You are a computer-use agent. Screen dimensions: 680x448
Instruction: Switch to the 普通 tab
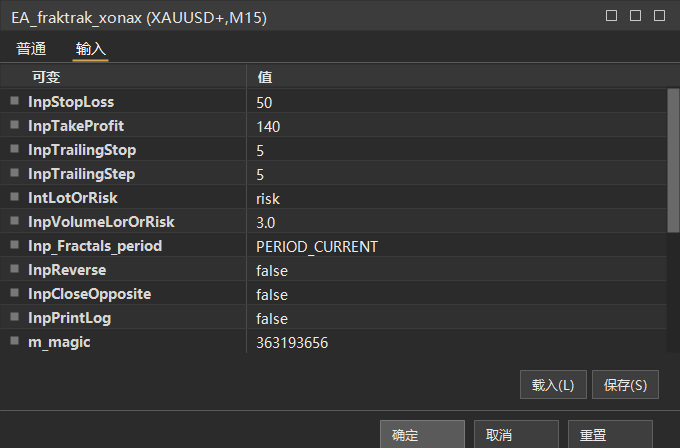31,49
